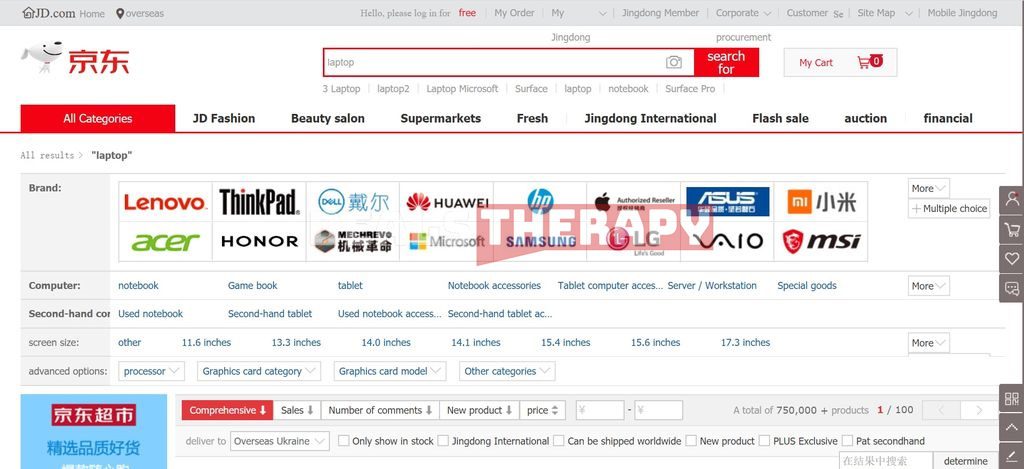The image size is (1024, 469).
Task: Check Jingdong International filter box
Action: tap(443, 441)
